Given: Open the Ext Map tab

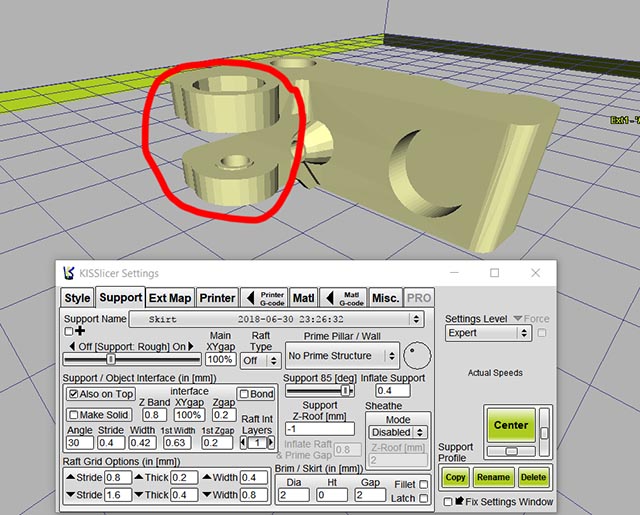Looking at the screenshot, I should (170, 298).
